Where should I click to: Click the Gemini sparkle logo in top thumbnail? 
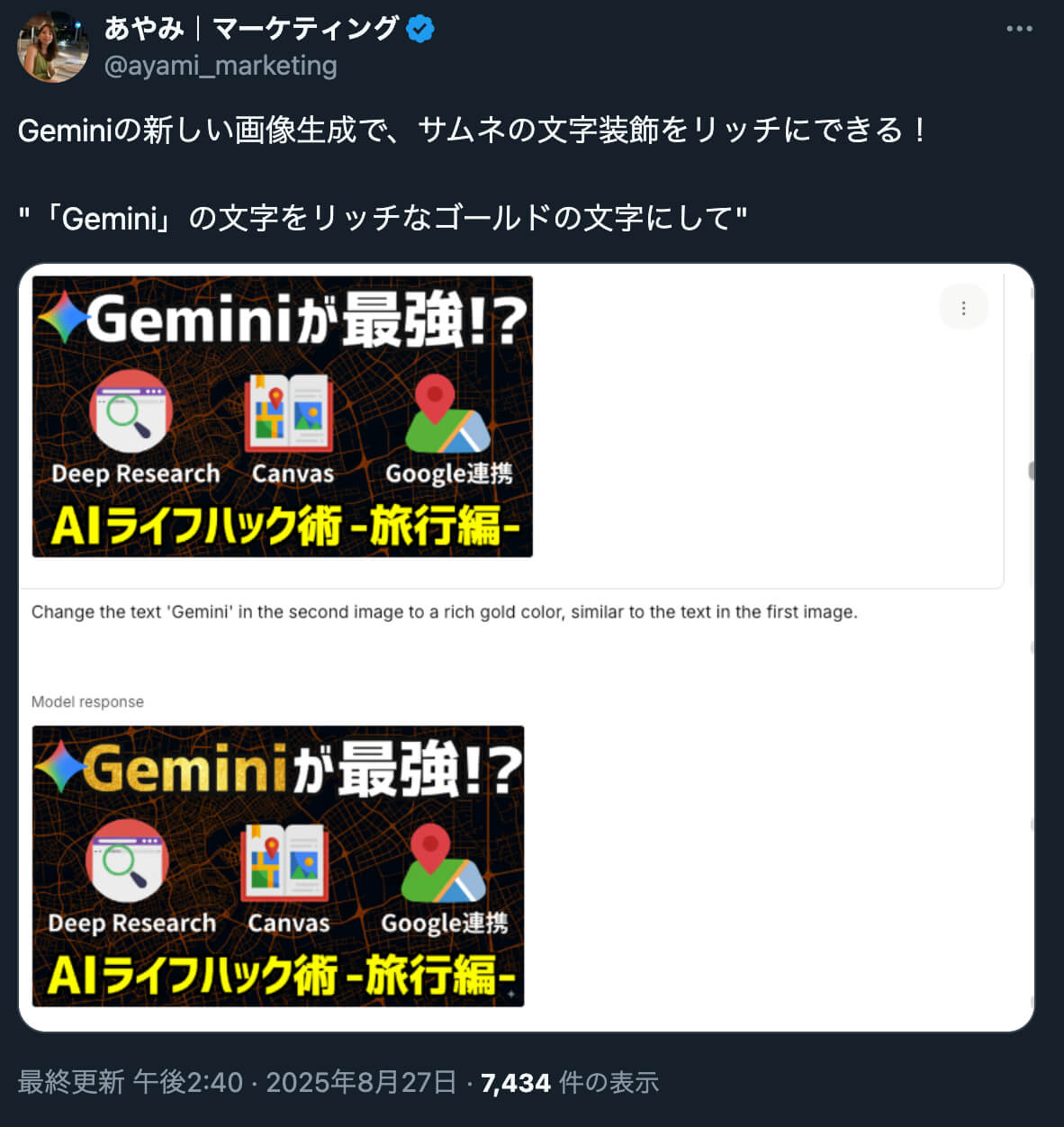pos(62,319)
